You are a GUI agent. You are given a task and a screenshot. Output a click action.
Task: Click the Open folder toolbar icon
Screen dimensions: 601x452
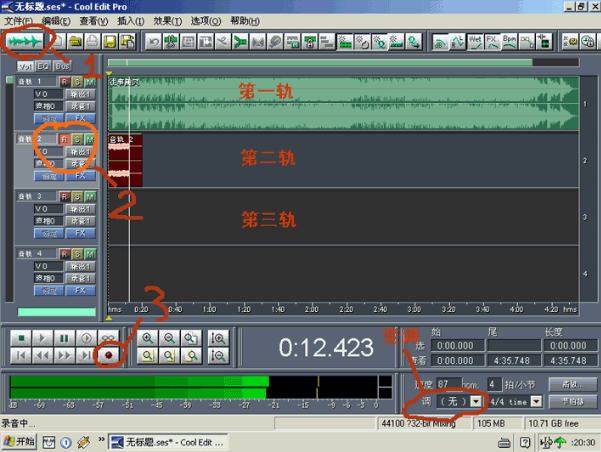pyautogui.click(x=74, y=42)
